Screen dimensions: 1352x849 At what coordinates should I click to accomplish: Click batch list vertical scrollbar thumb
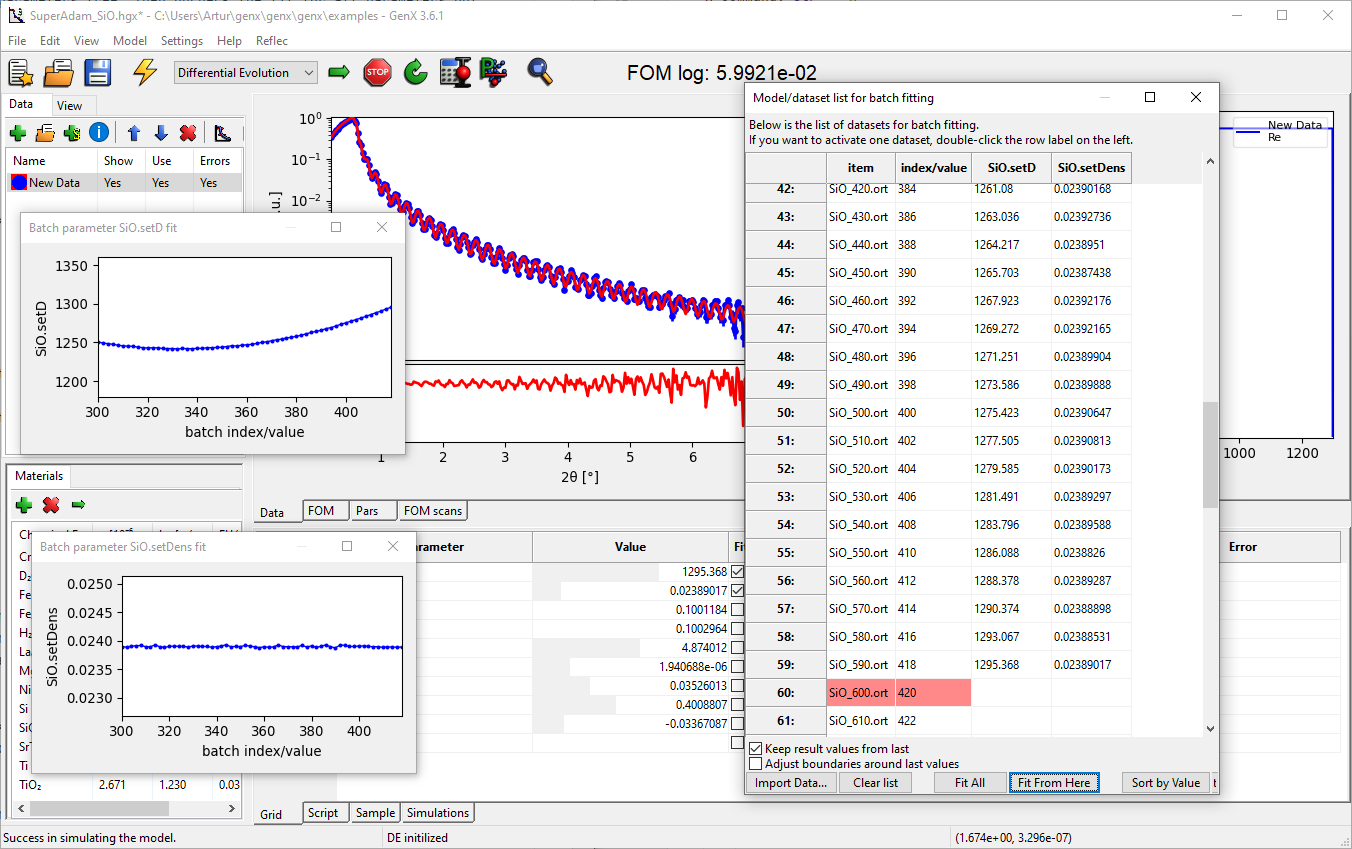click(x=1210, y=455)
